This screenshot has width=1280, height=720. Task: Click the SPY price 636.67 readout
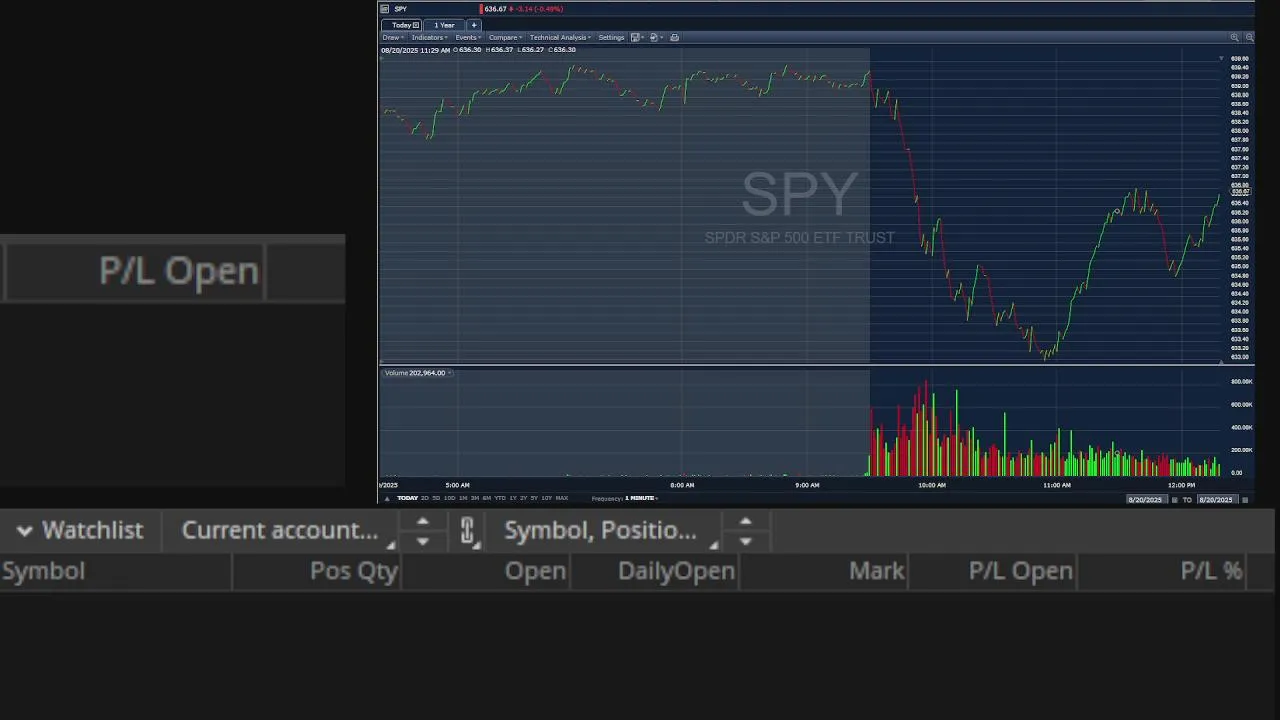point(494,9)
